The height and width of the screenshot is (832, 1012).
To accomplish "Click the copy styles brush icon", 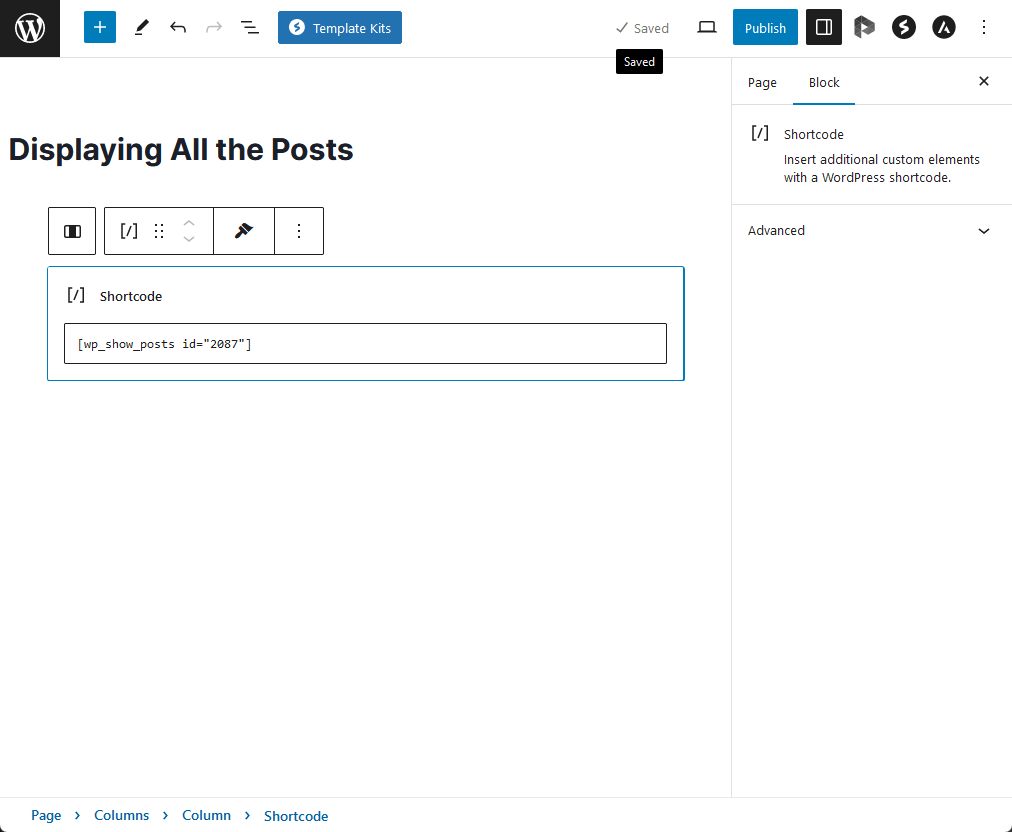I will (244, 231).
